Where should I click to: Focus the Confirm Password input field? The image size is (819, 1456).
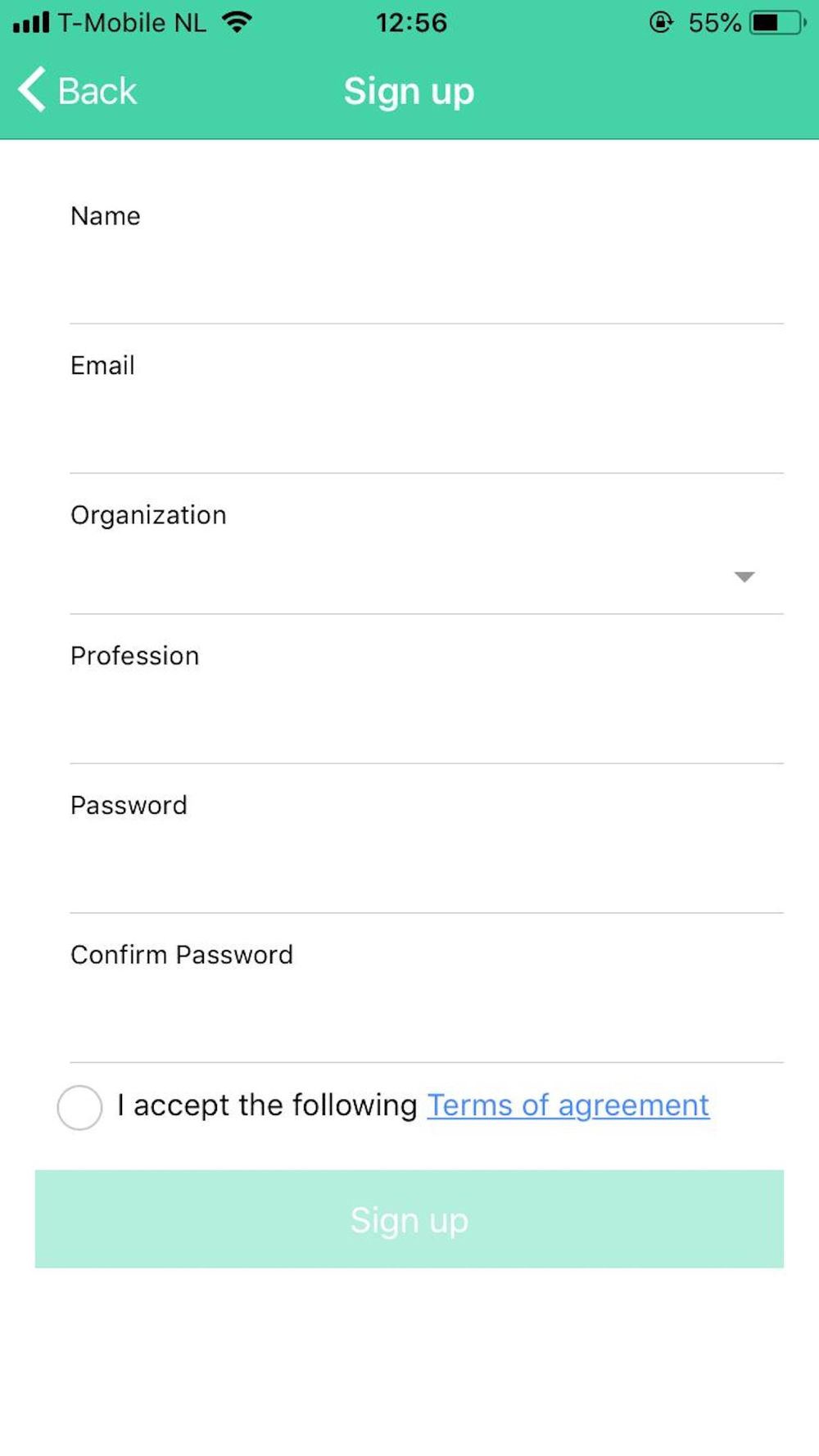click(x=426, y=1017)
